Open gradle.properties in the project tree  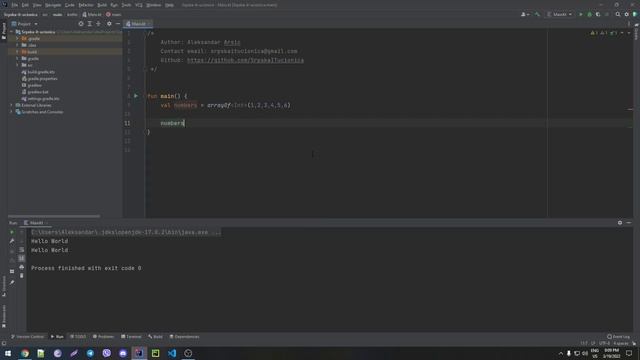pyautogui.click(x=42, y=78)
